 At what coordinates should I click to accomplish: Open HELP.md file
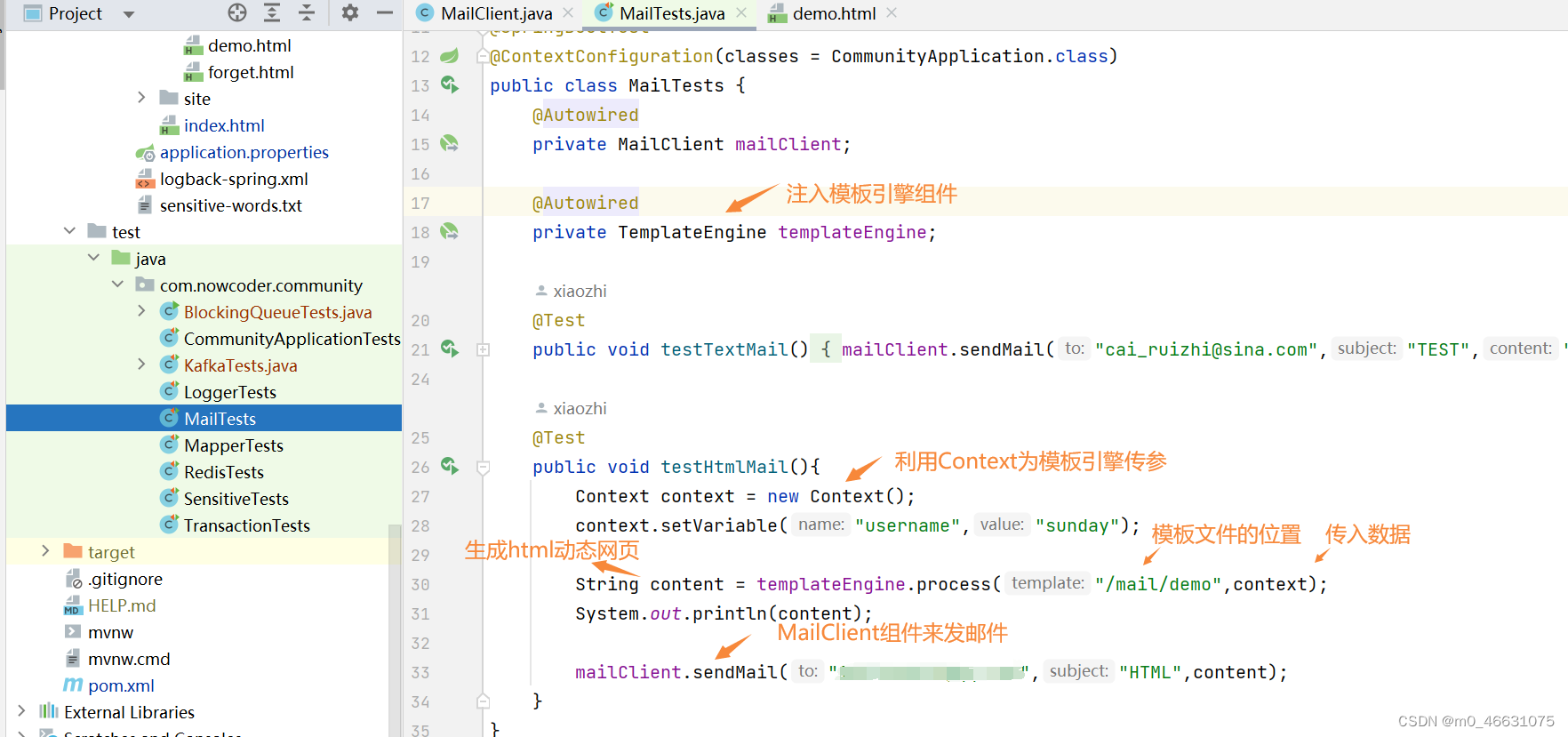122,605
